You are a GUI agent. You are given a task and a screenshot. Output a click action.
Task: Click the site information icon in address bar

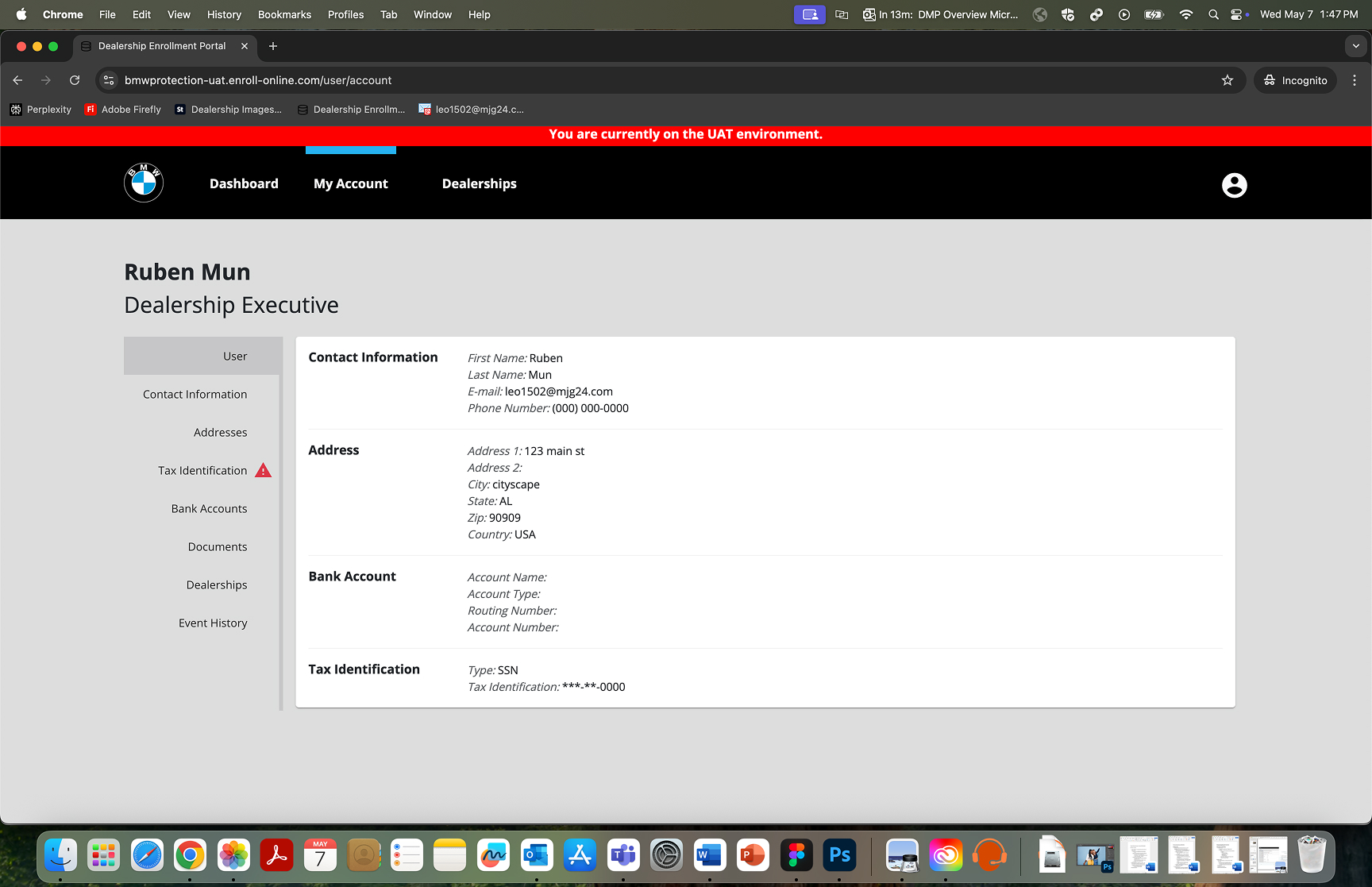(x=110, y=80)
